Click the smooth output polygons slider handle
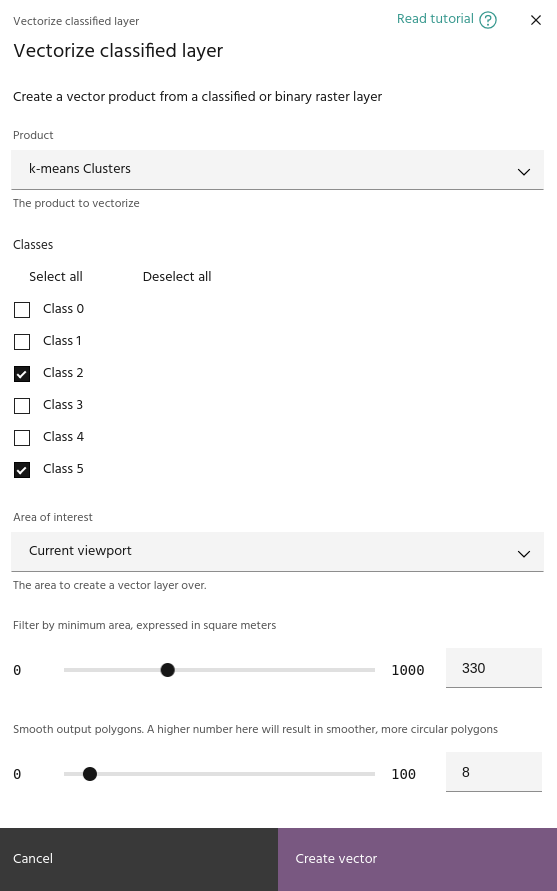557x891 pixels. (90, 774)
